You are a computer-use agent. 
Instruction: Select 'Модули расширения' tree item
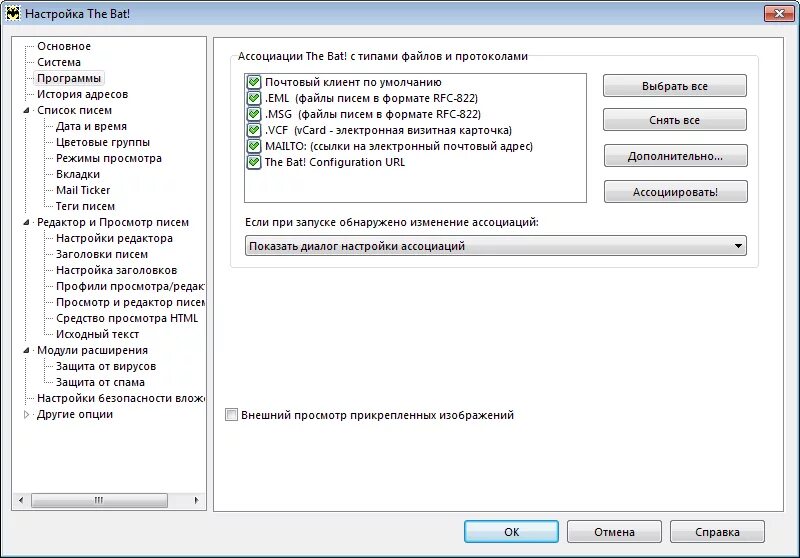pyautogui.click(x=92, y=350)
